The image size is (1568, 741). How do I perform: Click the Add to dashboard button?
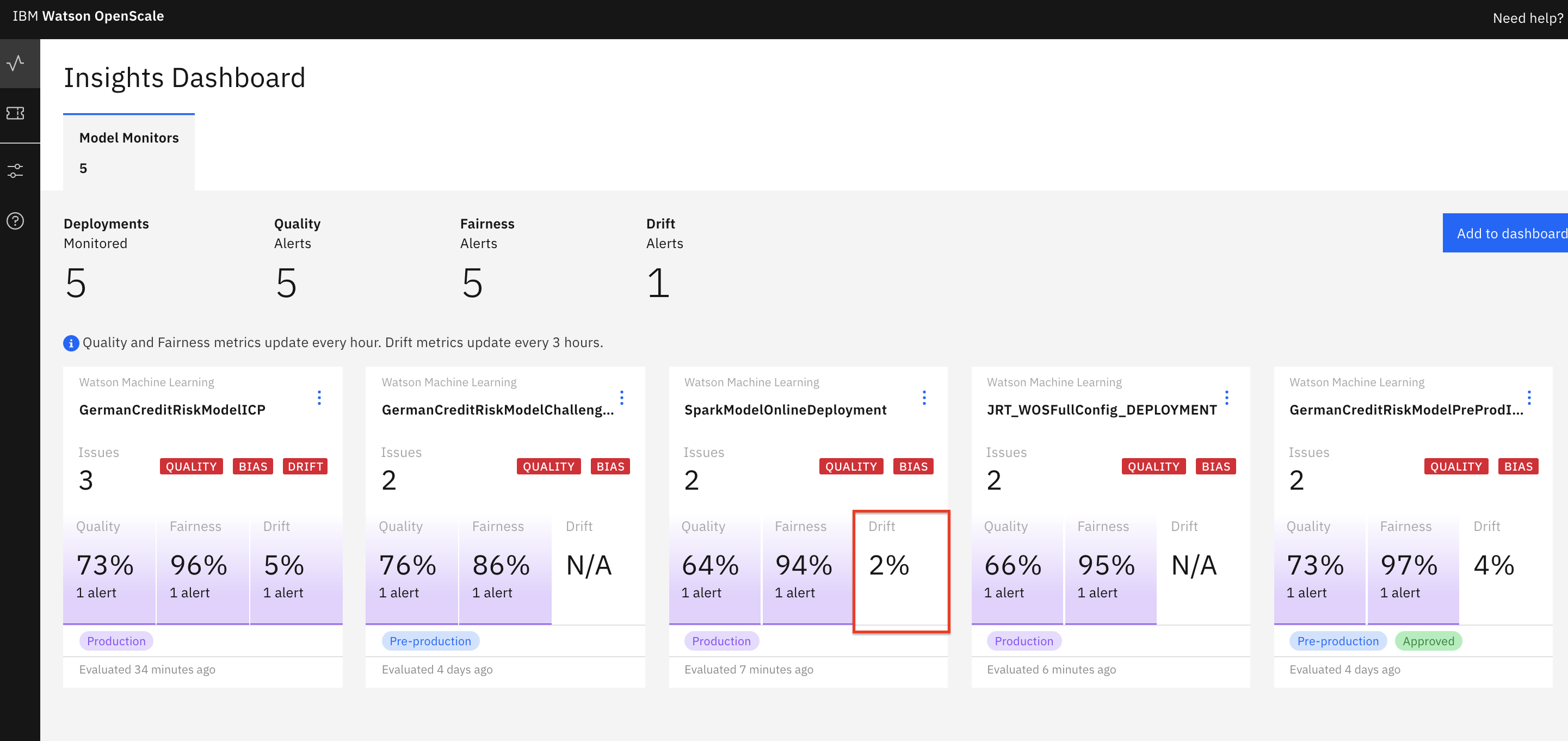point(1511,233)
